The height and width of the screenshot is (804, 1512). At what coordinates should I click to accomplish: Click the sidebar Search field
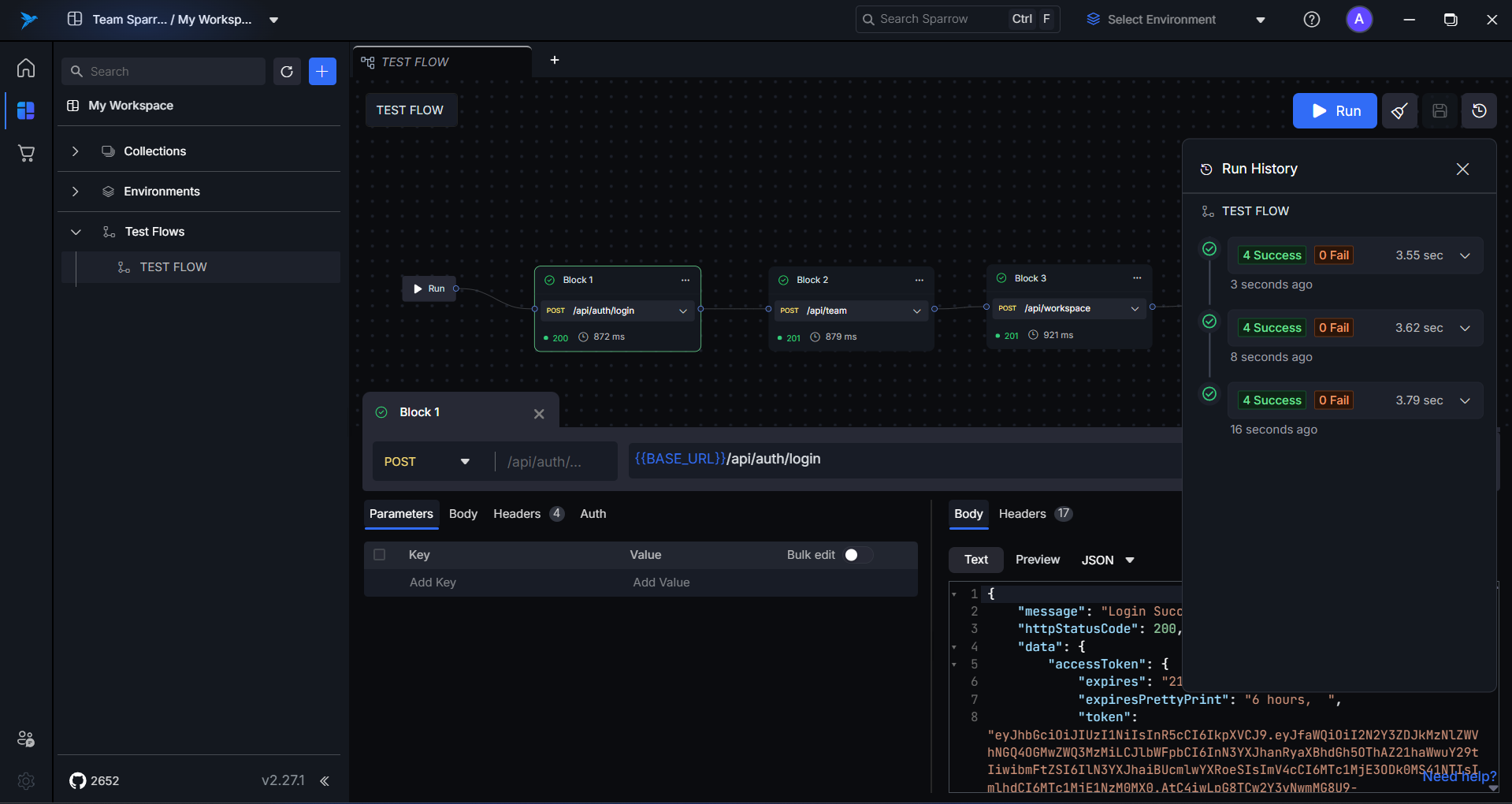[164, 72]
